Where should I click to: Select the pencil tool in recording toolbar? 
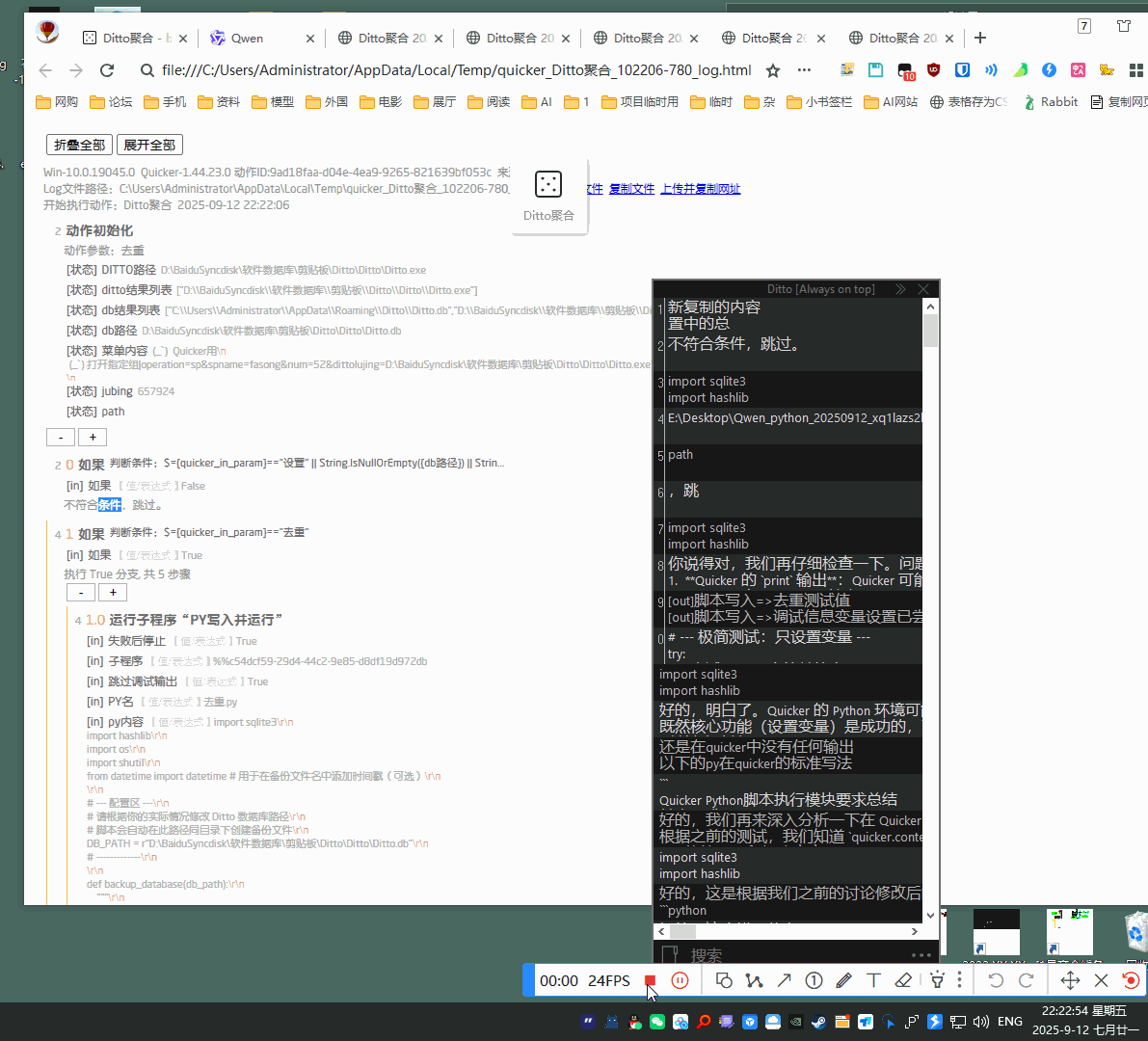click(843, 981)
